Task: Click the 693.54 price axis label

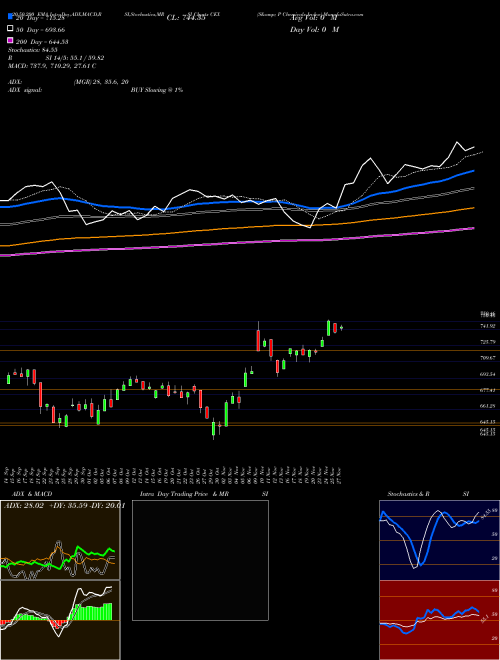Action: (488, 374)
